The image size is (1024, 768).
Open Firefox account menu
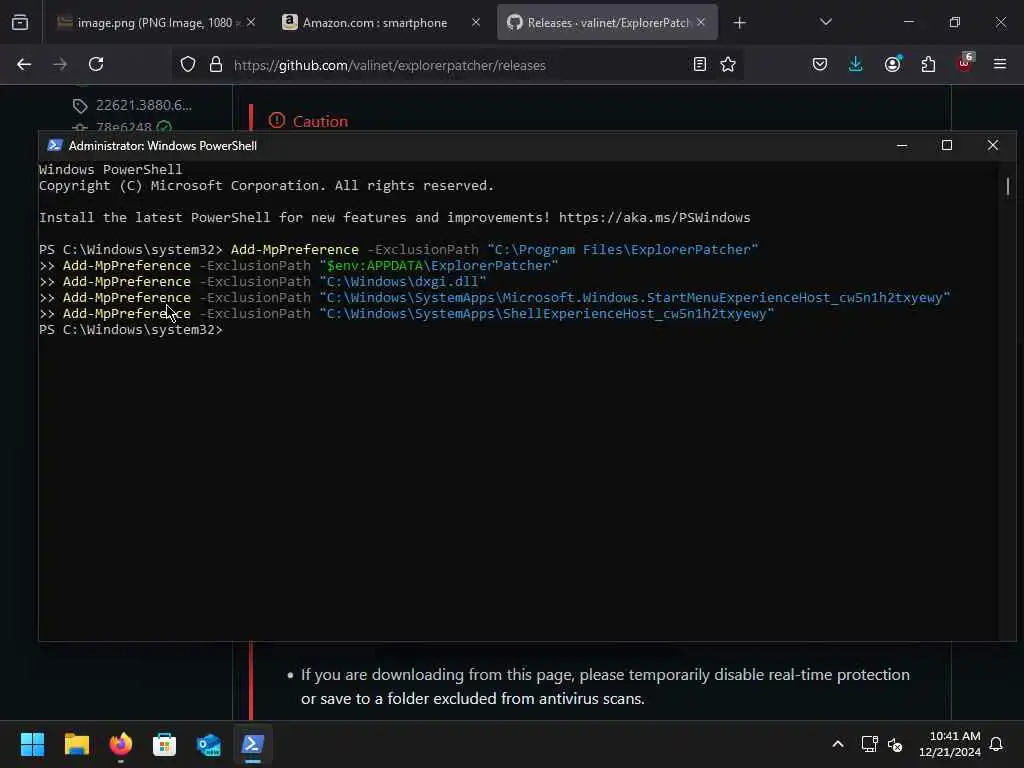[892, 65]
